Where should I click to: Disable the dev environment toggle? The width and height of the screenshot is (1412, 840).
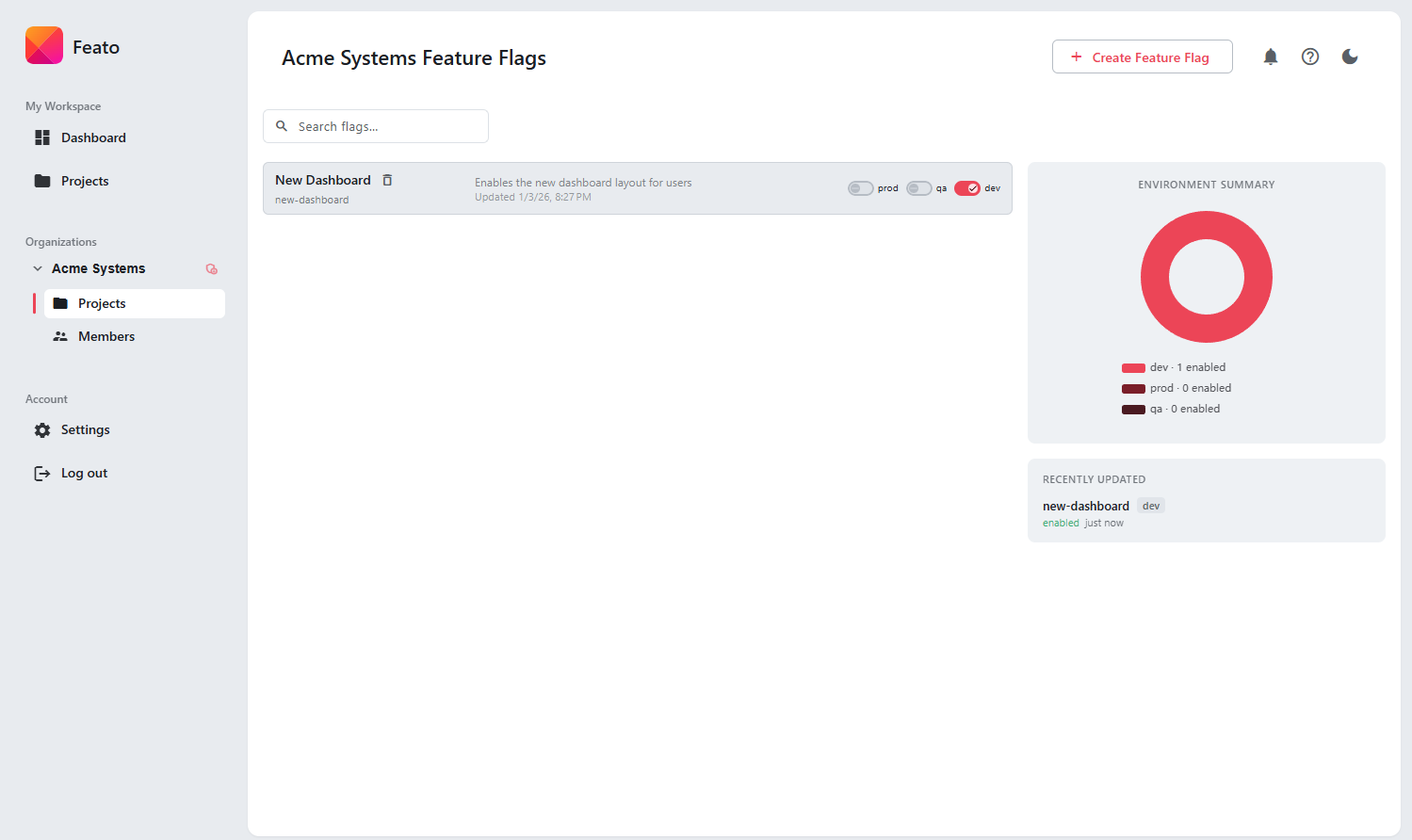(x=967, y=187)
